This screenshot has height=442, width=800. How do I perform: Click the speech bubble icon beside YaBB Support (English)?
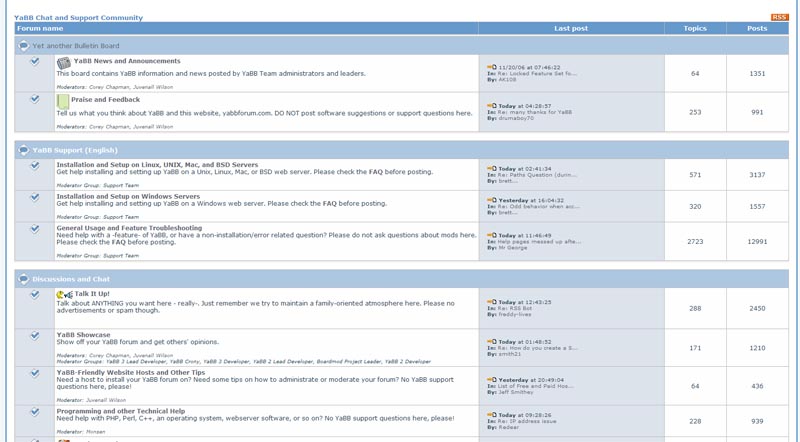(23, 150)
